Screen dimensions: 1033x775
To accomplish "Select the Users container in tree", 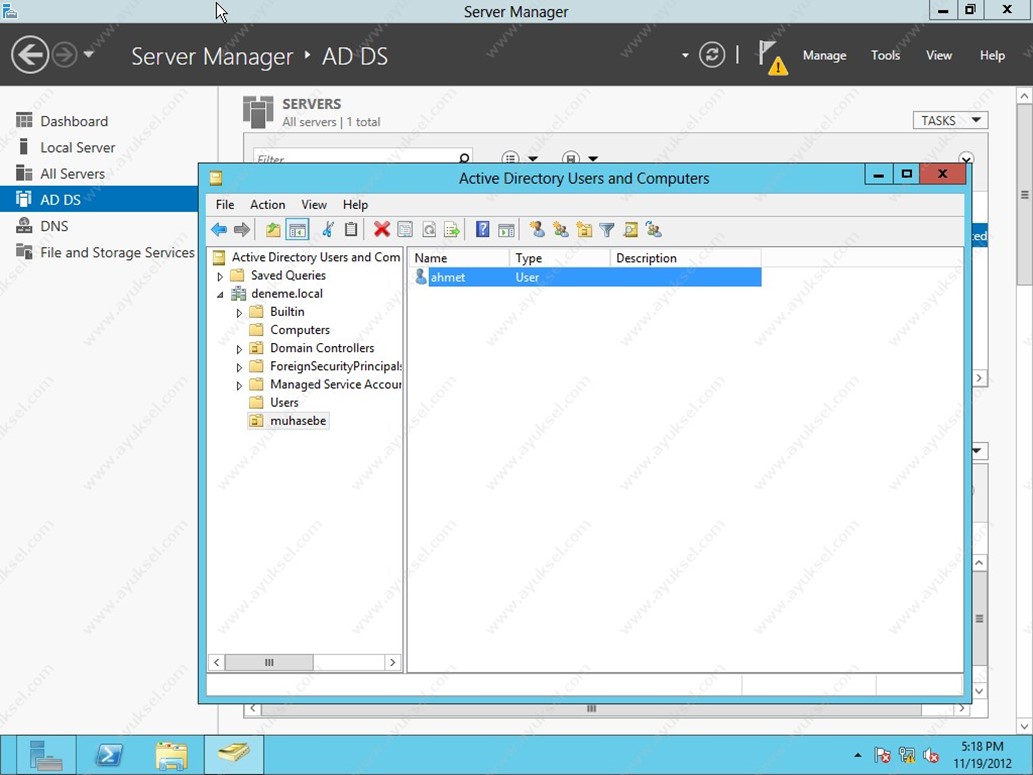I will coord(284,402).
